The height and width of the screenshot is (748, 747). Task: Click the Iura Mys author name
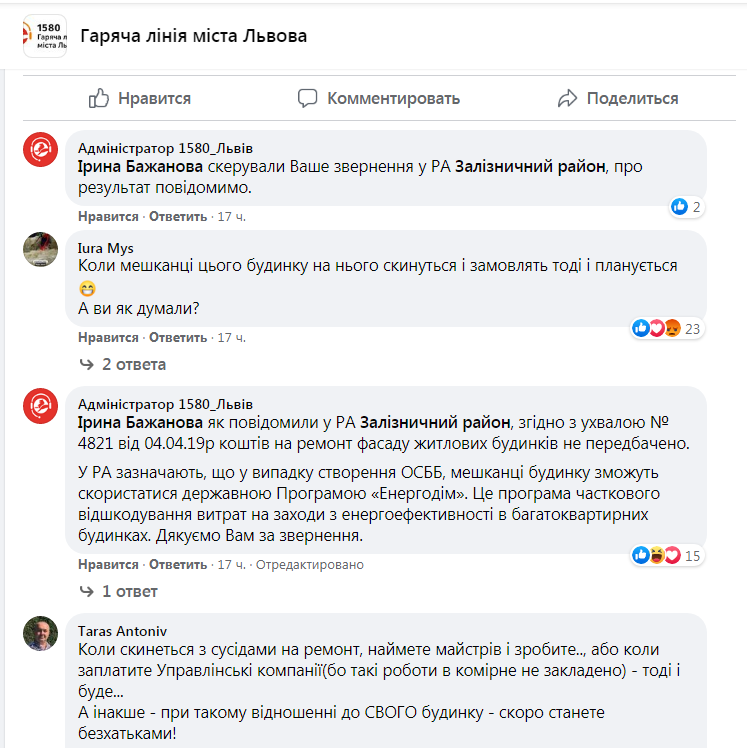(105, 248)
